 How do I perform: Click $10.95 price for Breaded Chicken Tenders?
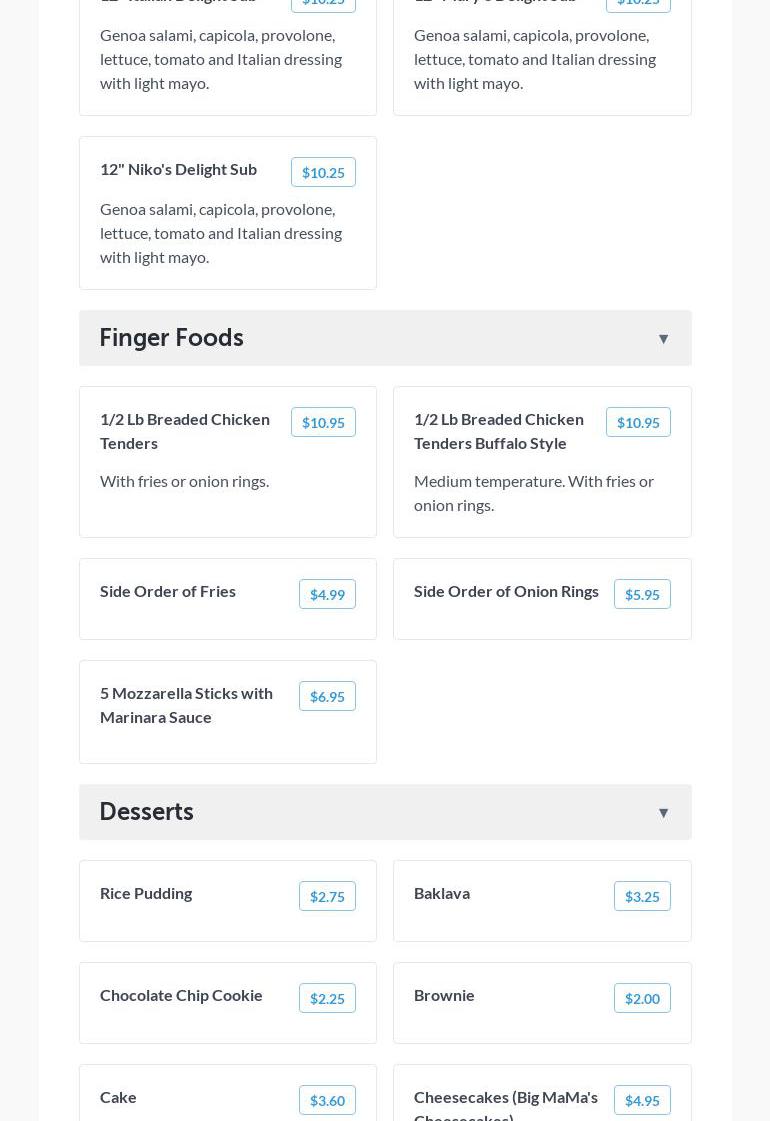pyautogui.click(x=323, y=423)
